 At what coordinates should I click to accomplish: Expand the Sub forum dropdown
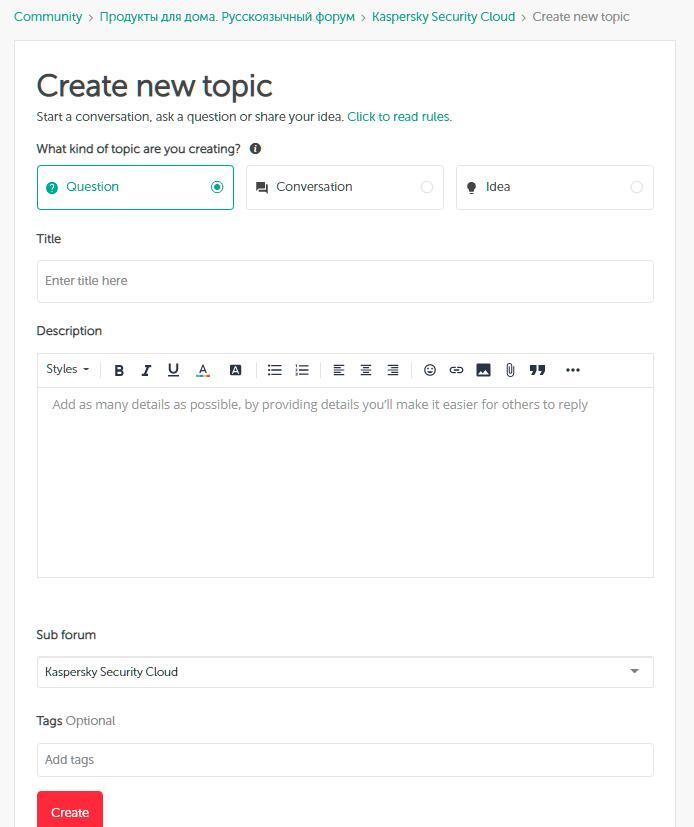tap(345, 672)
